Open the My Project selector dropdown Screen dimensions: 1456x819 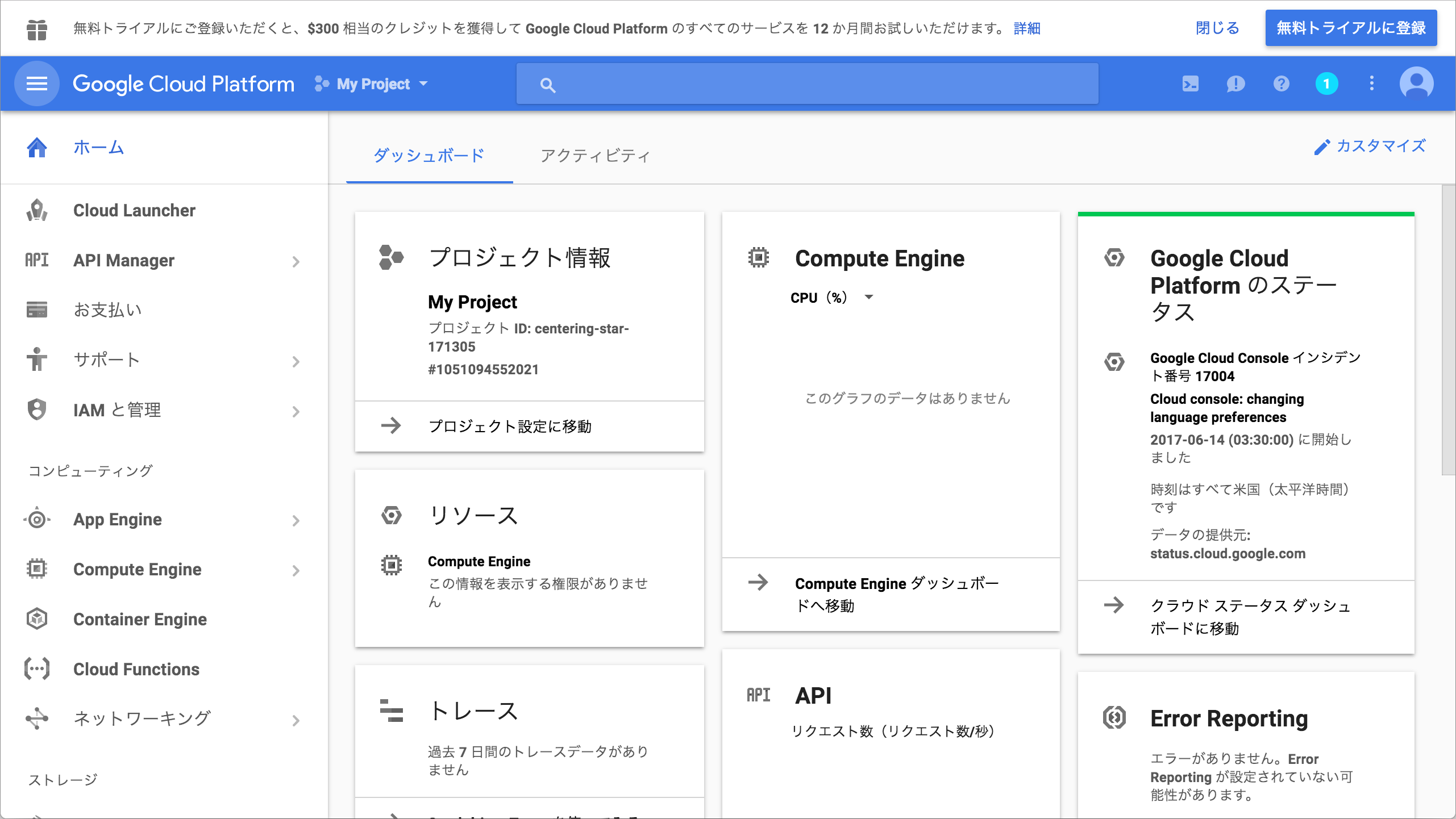click(x=371, y=84)
